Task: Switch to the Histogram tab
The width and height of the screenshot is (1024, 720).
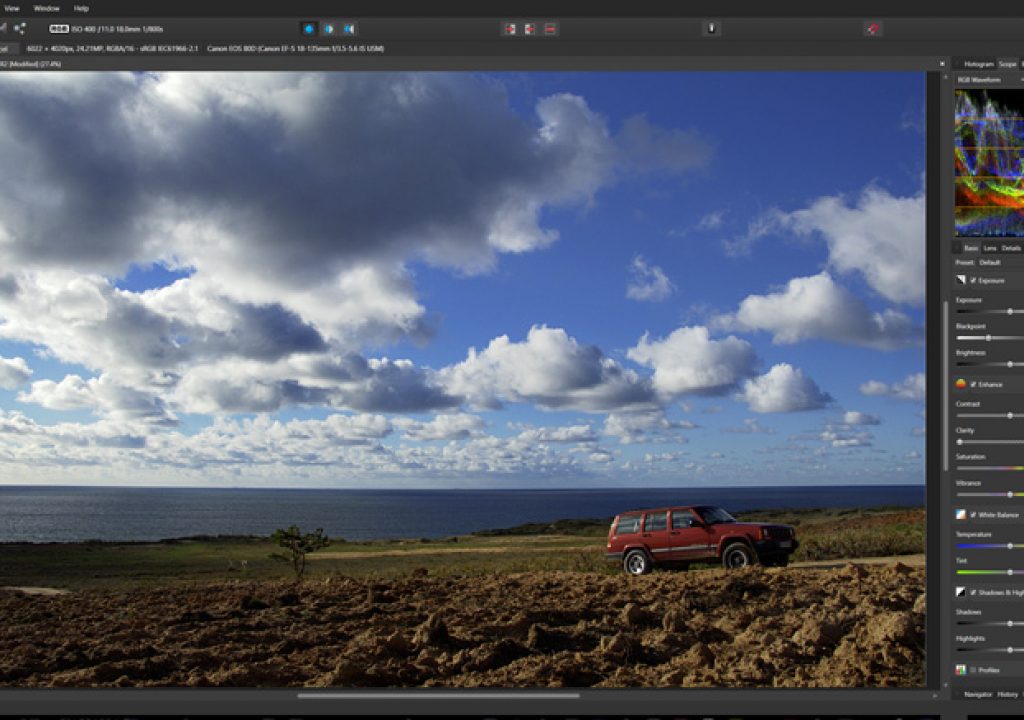Action: [979, 64]
